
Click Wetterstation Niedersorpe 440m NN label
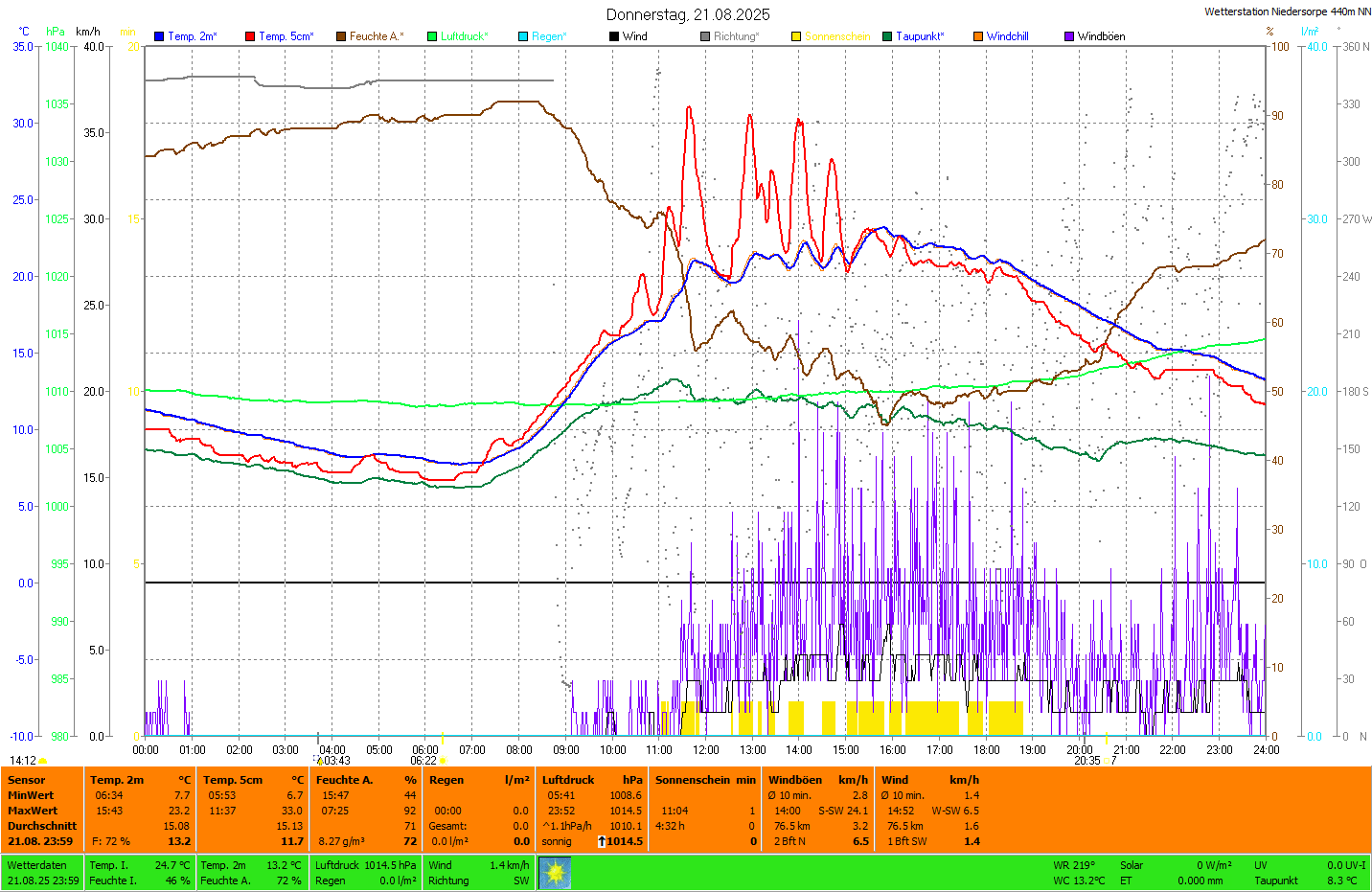coord(1287,11)
